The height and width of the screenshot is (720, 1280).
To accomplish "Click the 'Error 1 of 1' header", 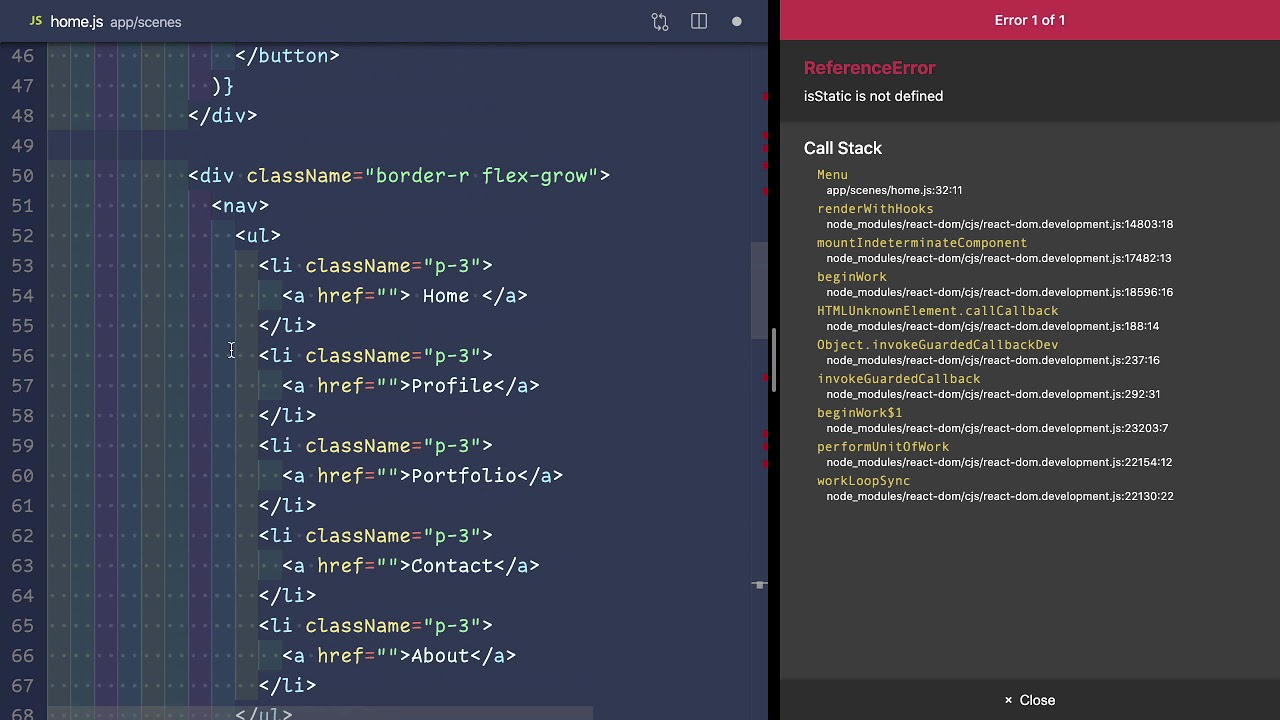I will [x=1030, y=20].
